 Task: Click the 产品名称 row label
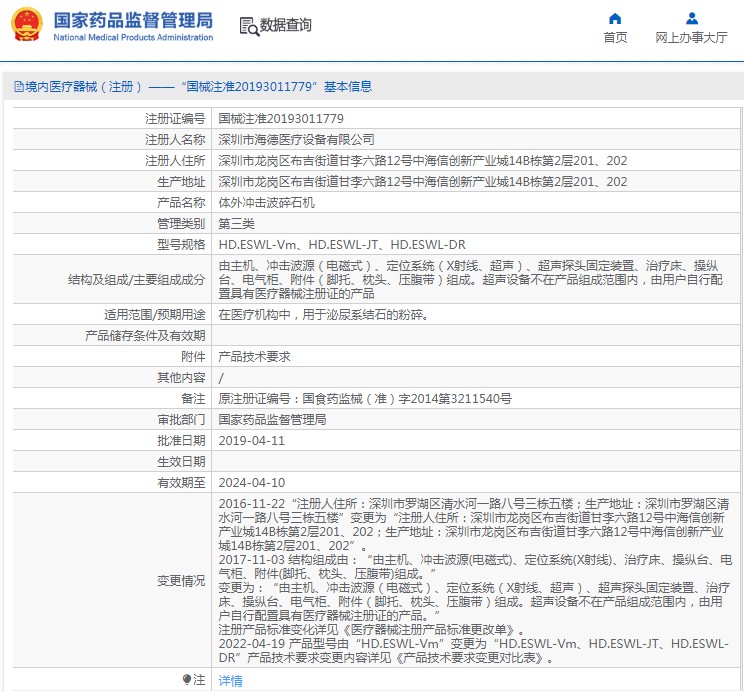tap(181, 203)
